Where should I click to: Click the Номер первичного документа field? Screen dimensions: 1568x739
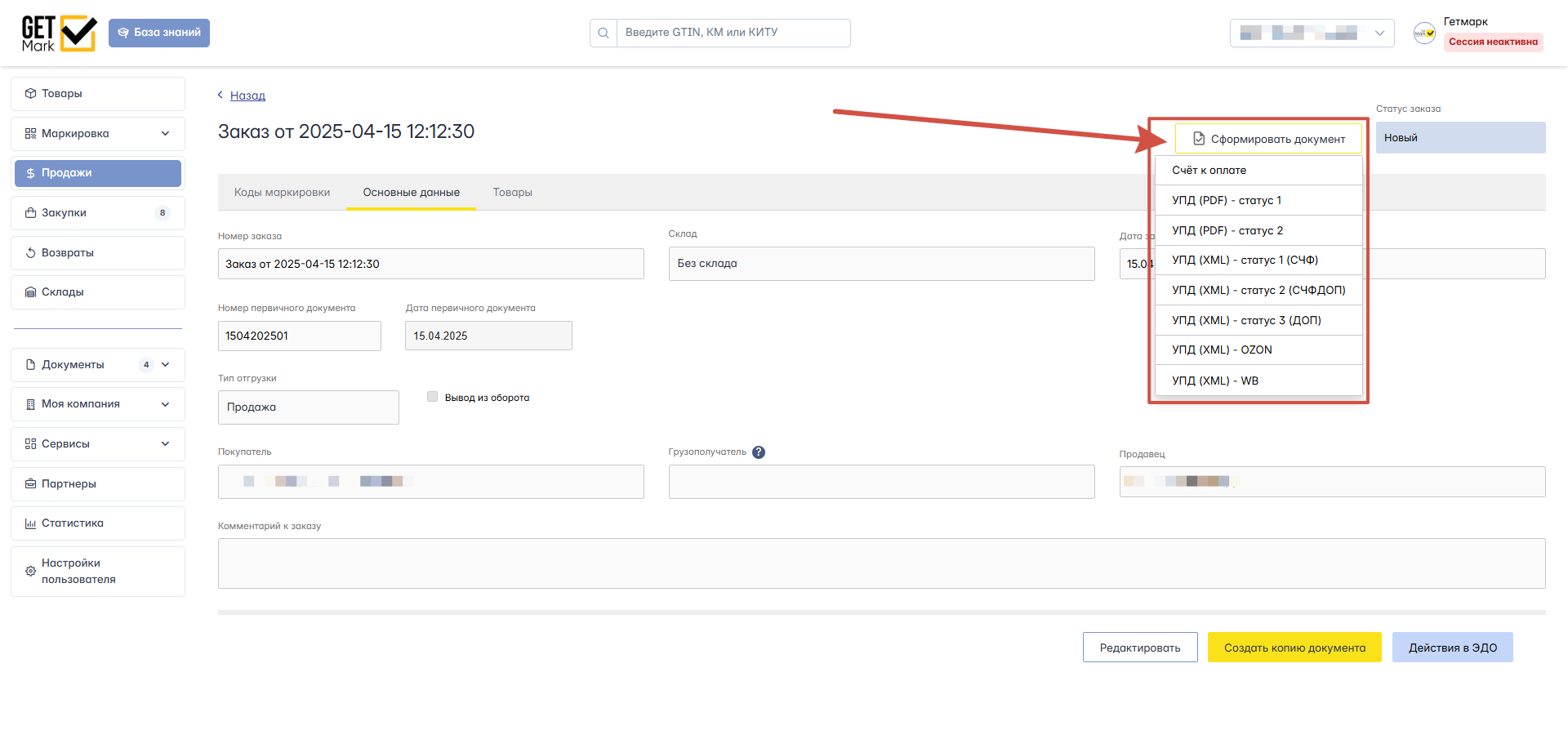point(300,336)
